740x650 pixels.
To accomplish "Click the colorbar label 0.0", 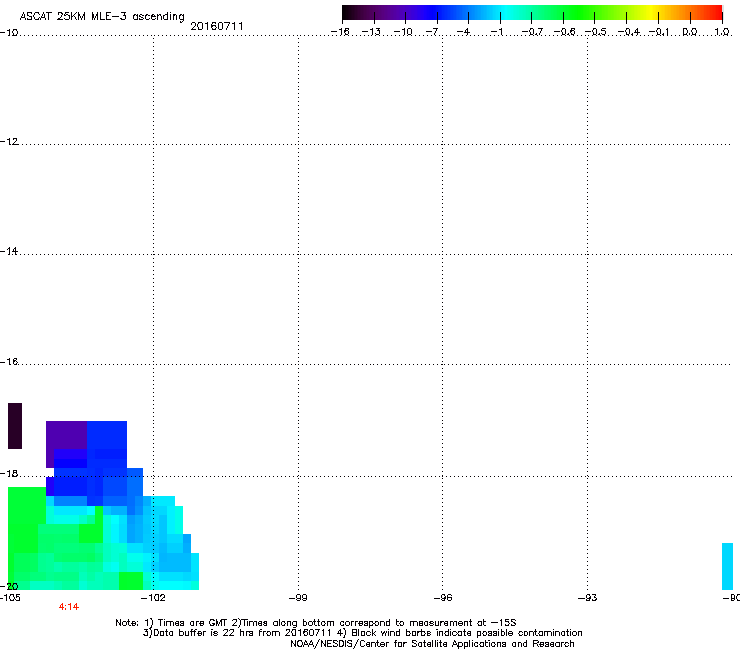I will 690,32.
